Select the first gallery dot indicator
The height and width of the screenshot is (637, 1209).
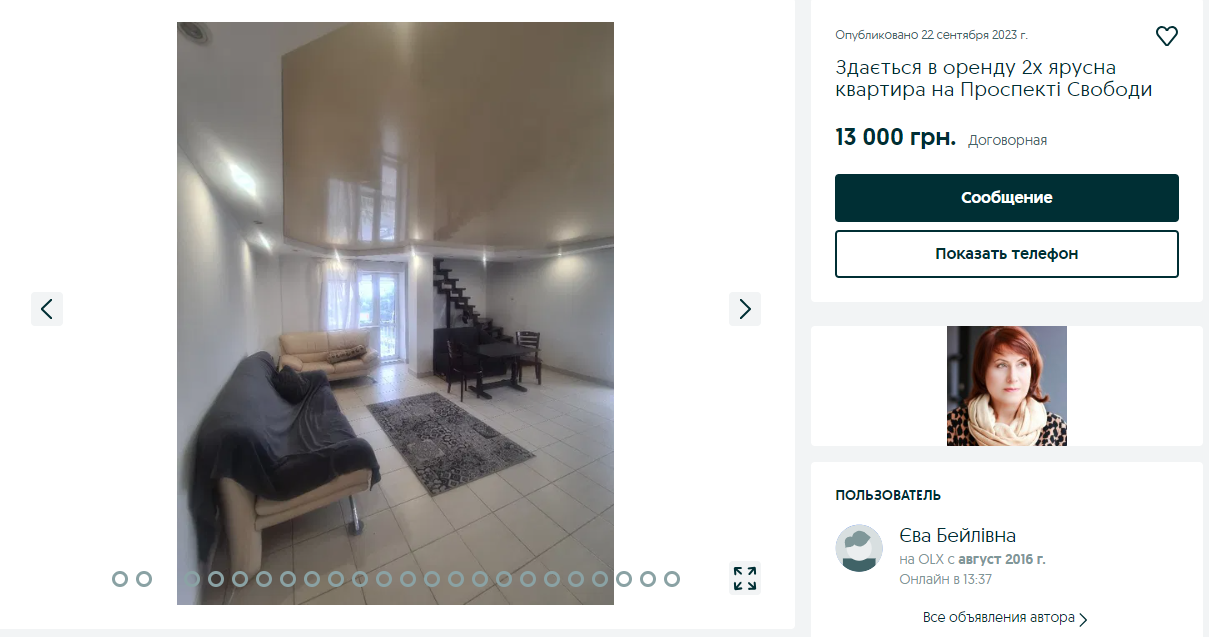point(120,579)
